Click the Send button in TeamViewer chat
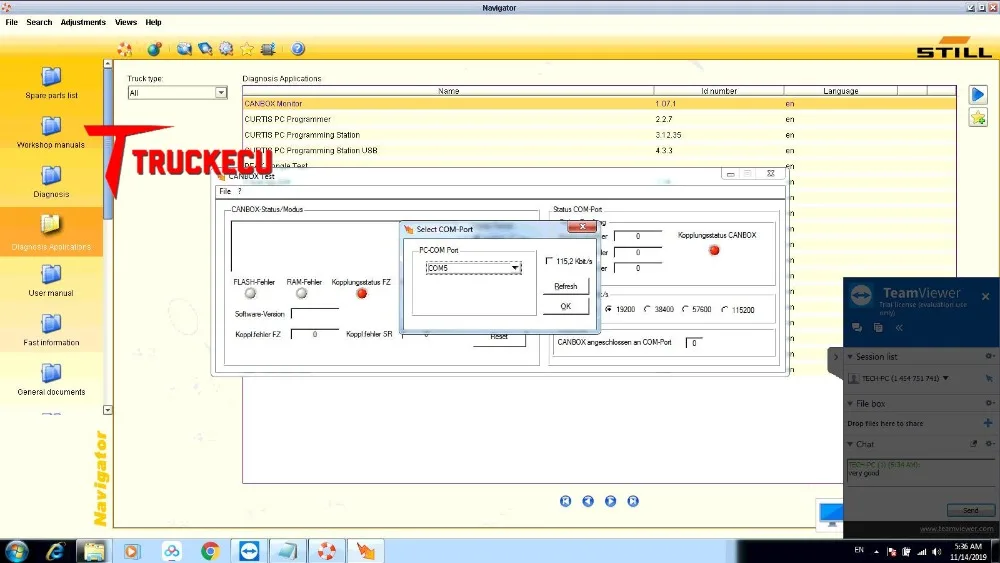This screenshot has height=563, width=1000. [971, 510]
